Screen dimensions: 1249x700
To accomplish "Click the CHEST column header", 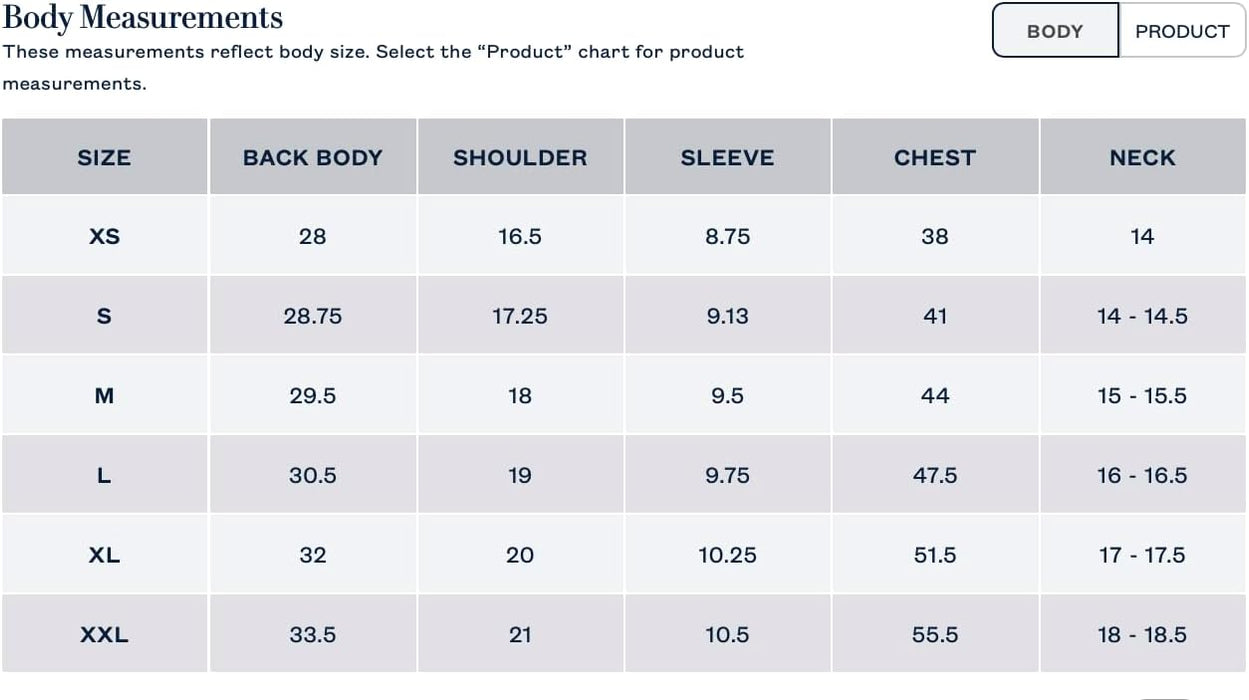I will (935, 158).
